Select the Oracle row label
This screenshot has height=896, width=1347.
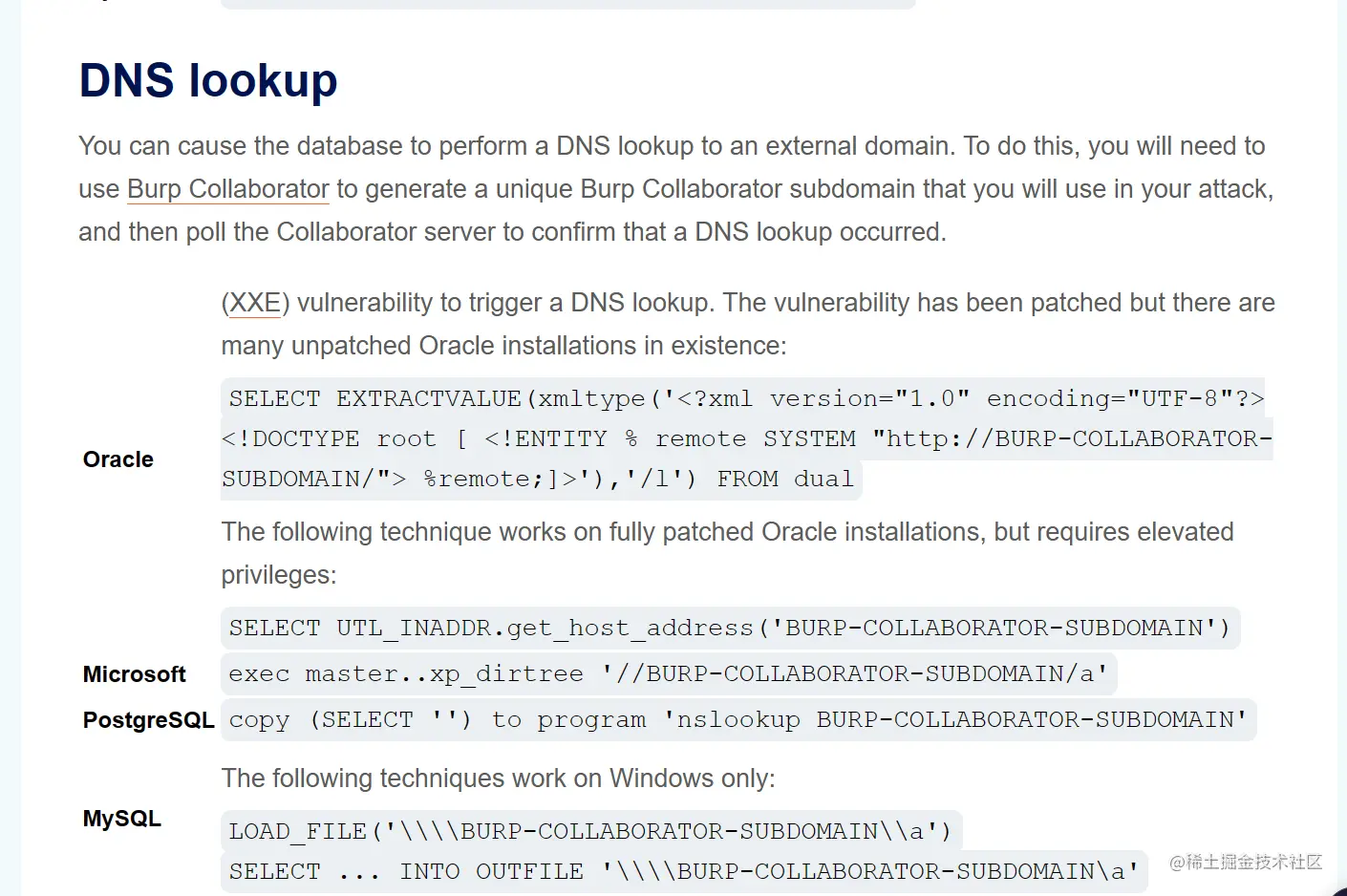(x=118, y=459)
